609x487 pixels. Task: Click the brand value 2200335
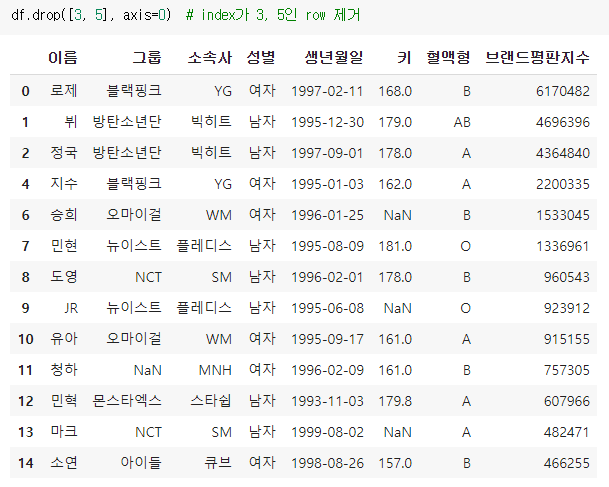click(563, 184)
